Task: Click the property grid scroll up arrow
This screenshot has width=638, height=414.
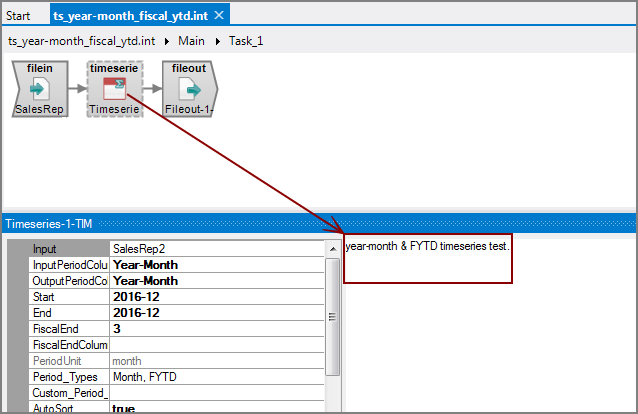Action: click(333, 249)
